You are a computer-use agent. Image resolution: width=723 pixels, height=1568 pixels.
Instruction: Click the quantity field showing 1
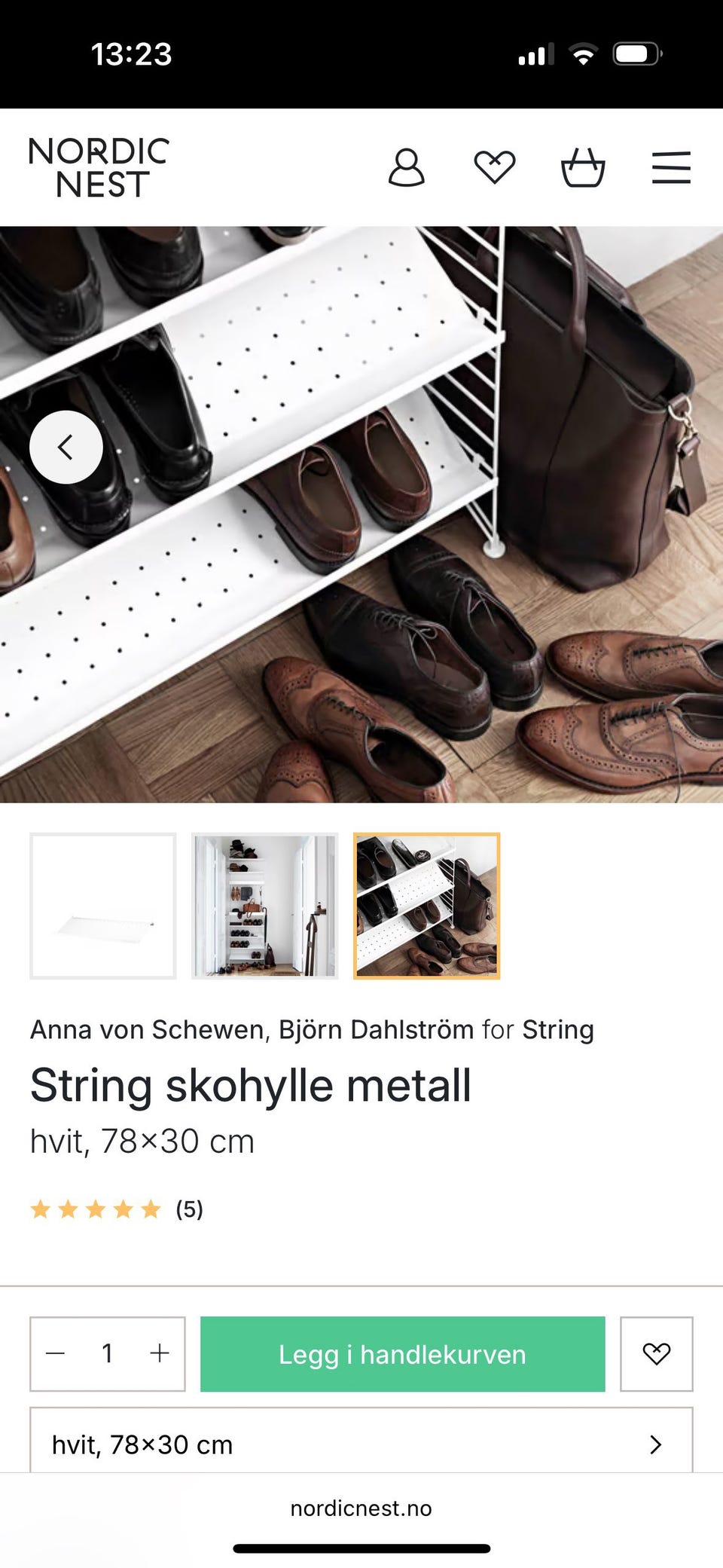(x=108, y=1354)
